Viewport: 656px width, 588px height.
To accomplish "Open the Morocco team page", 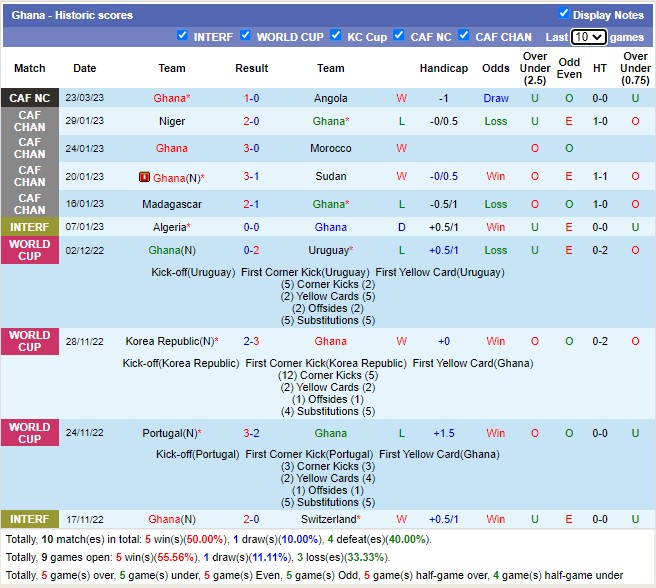I will pos(331,148).
